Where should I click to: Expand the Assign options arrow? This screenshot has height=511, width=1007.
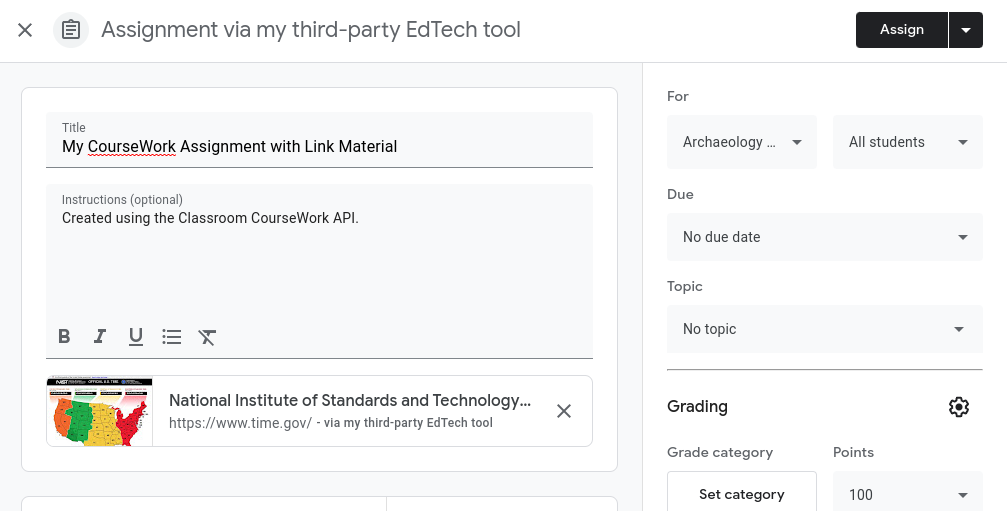tap(966, 30)
